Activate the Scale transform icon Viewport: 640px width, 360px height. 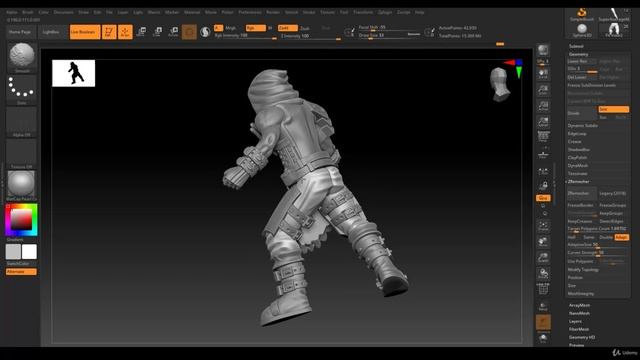158,32
